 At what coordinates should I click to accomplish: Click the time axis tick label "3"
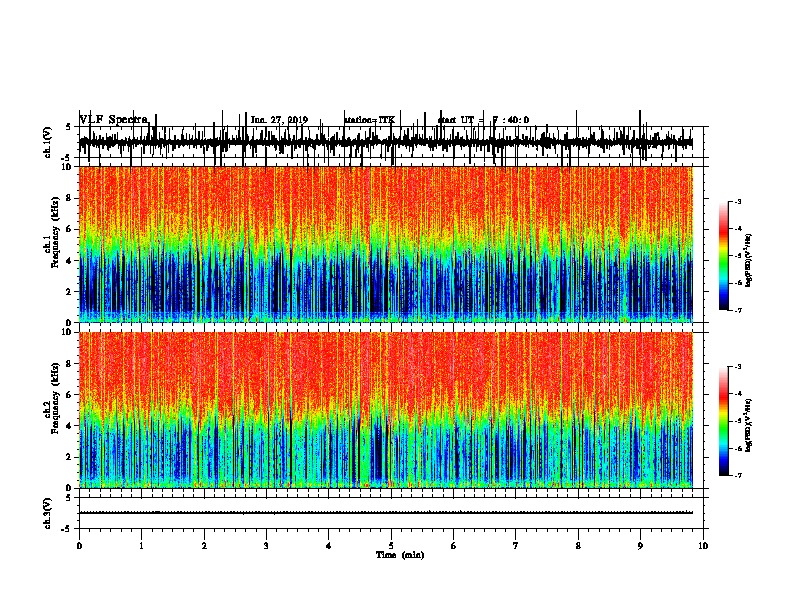266,546
